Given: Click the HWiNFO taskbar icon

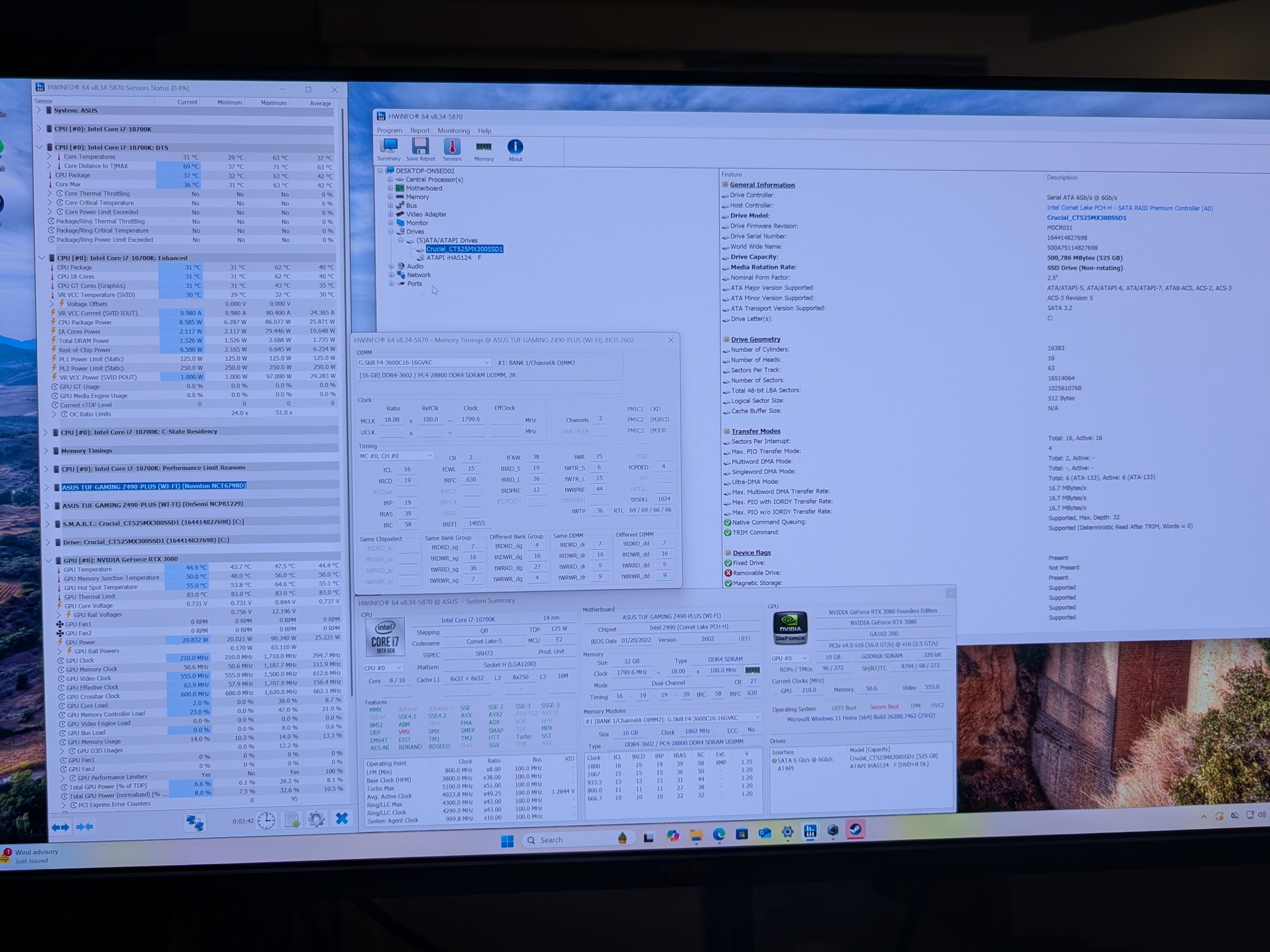Looking at the screenshot, I should coord(810,832).
